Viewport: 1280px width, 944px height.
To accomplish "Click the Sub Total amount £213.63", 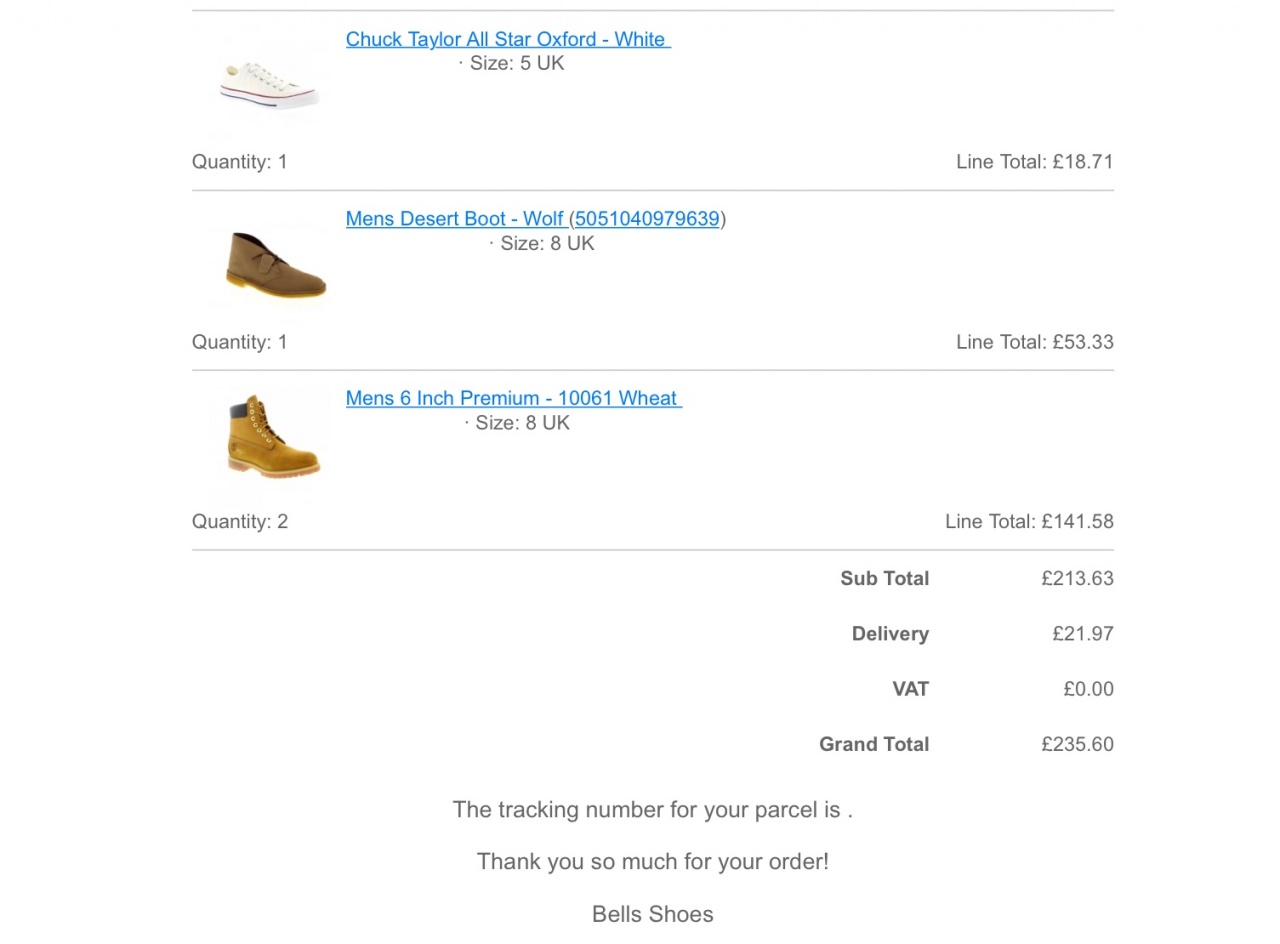I will [1077, 579].
